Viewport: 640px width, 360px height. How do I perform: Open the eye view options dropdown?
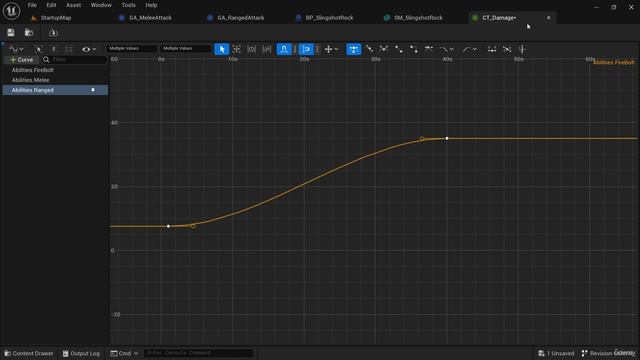pyautogui.click(x=89, y=49)
